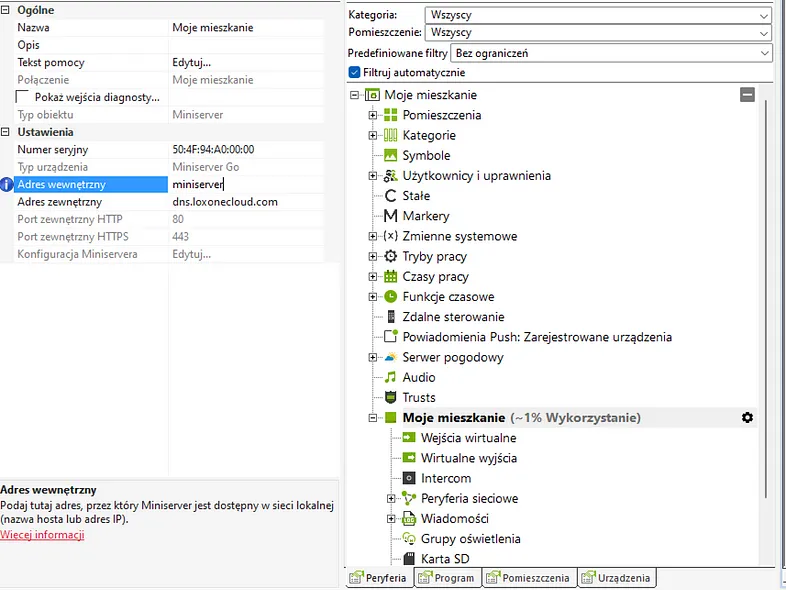Click the Wiadomości log icon
The height and width of the screenshot is (590, 786).
[409, 518]
